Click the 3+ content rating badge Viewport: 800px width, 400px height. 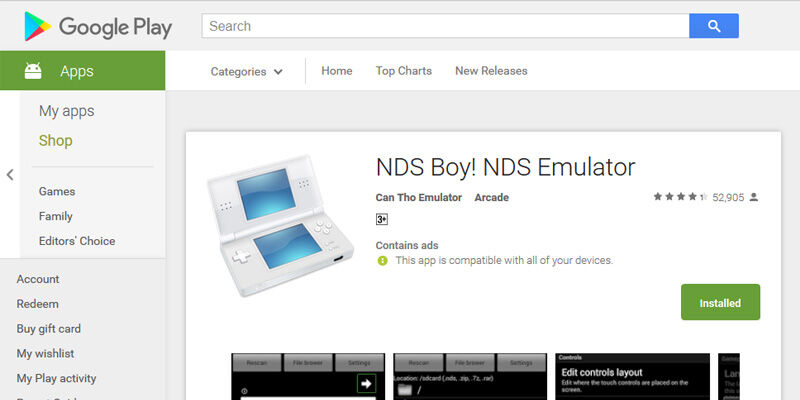click(x=382, y=219)
